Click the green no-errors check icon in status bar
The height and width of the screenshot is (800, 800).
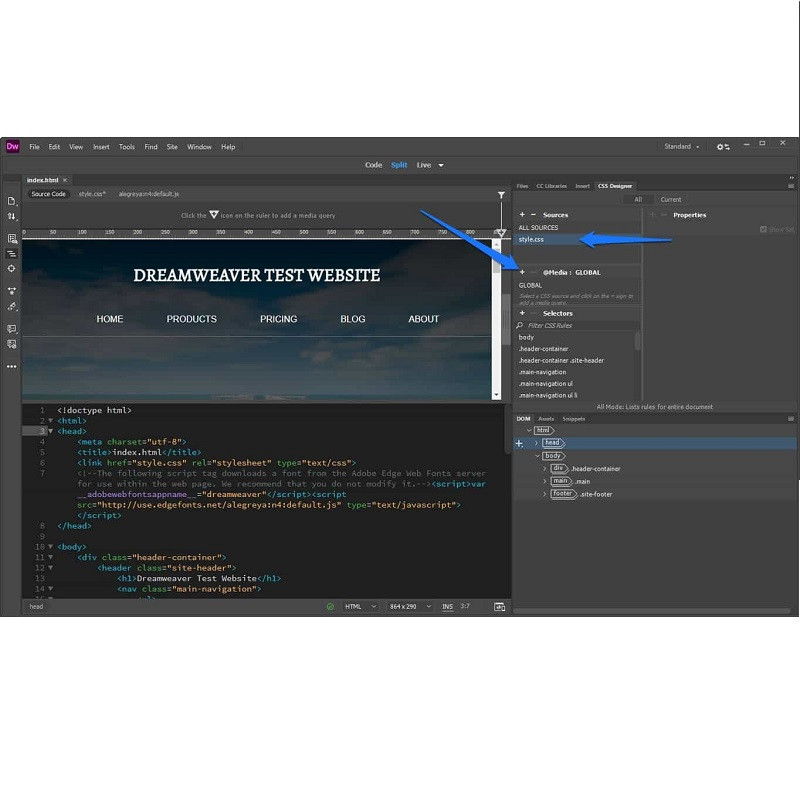[x=330, y=607]
